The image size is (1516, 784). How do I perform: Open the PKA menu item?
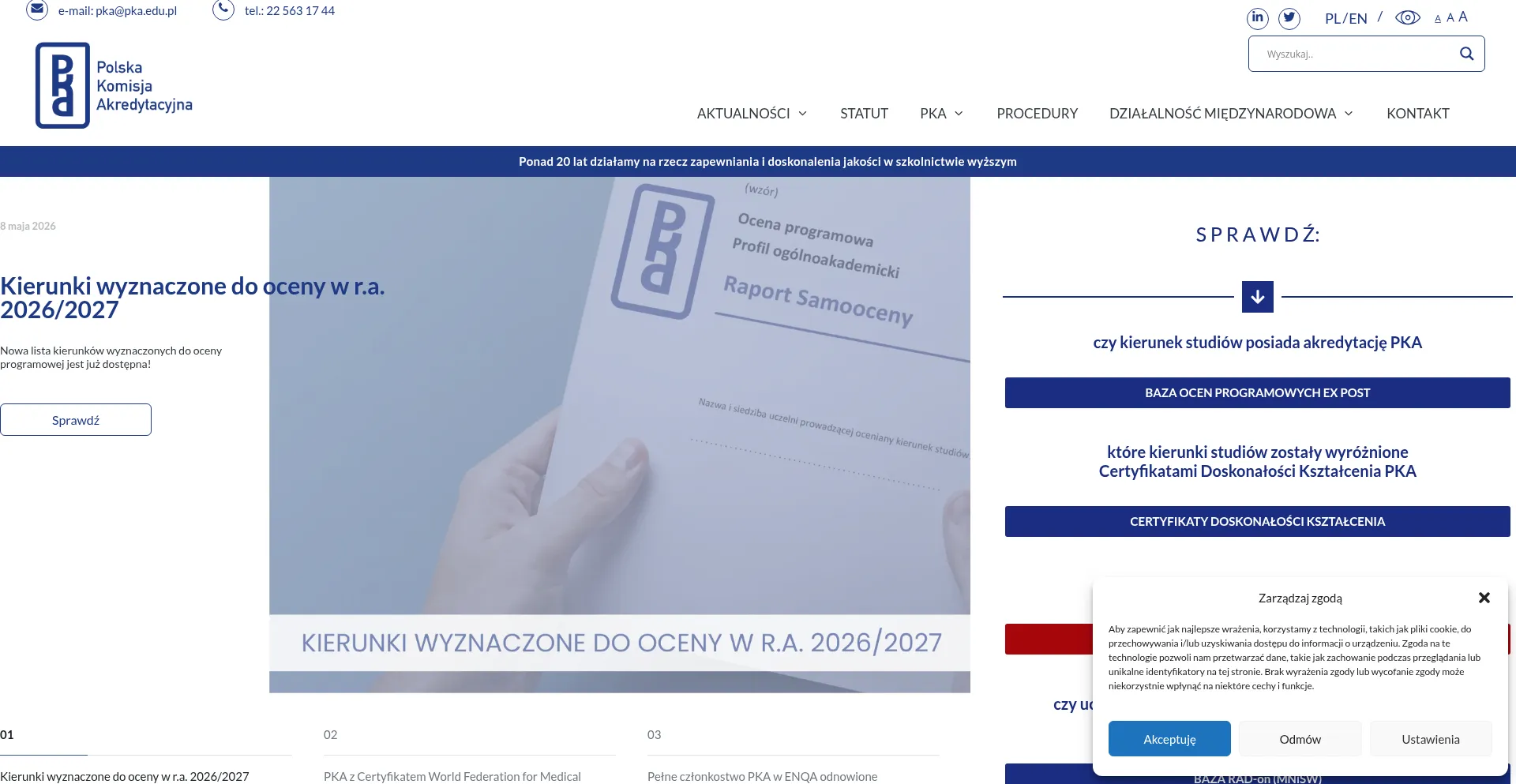(933, 114)
